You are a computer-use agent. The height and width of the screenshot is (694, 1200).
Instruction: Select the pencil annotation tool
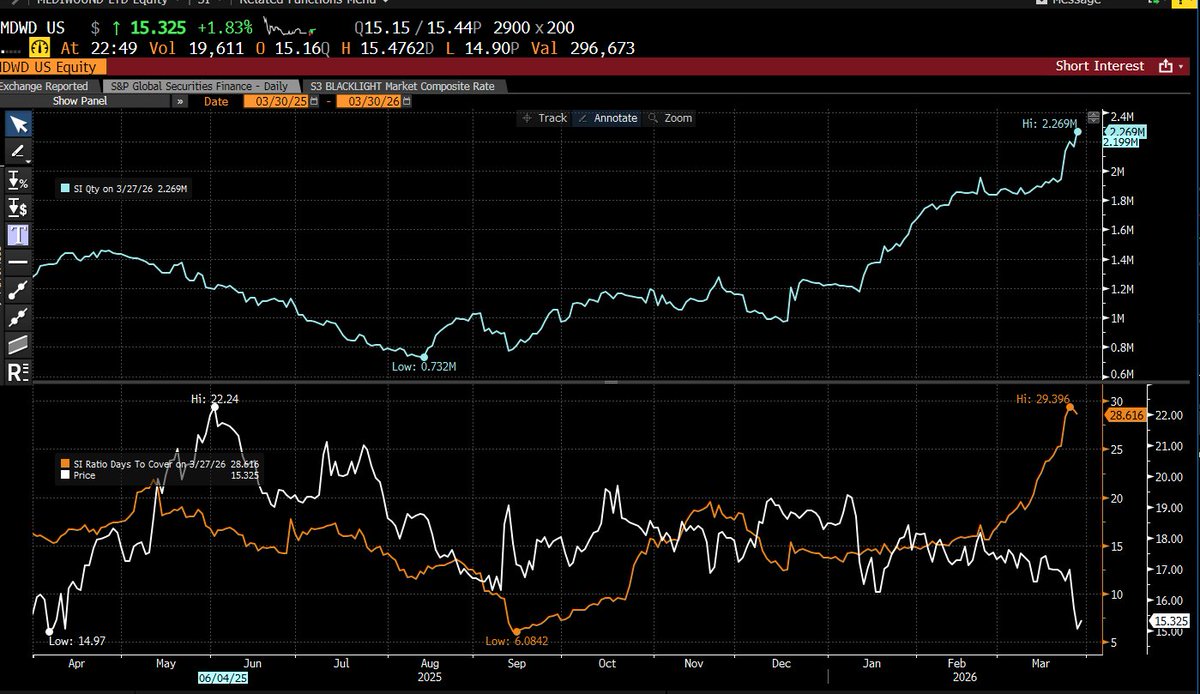tap(18, 151)
